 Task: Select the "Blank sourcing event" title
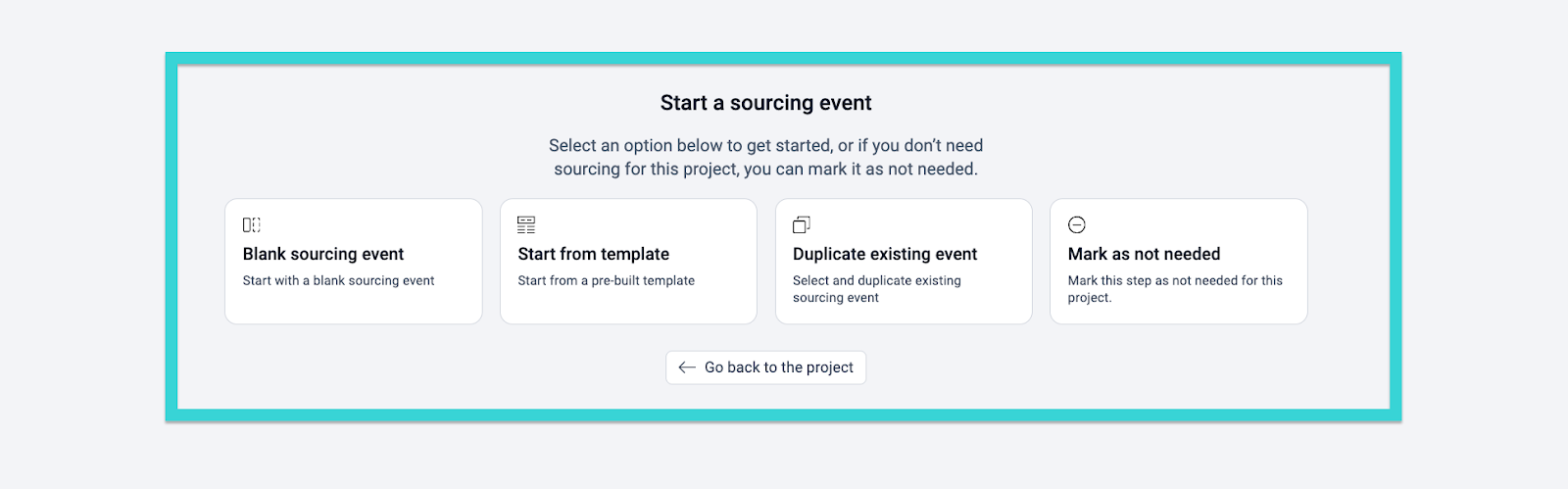tap(323, 254)
